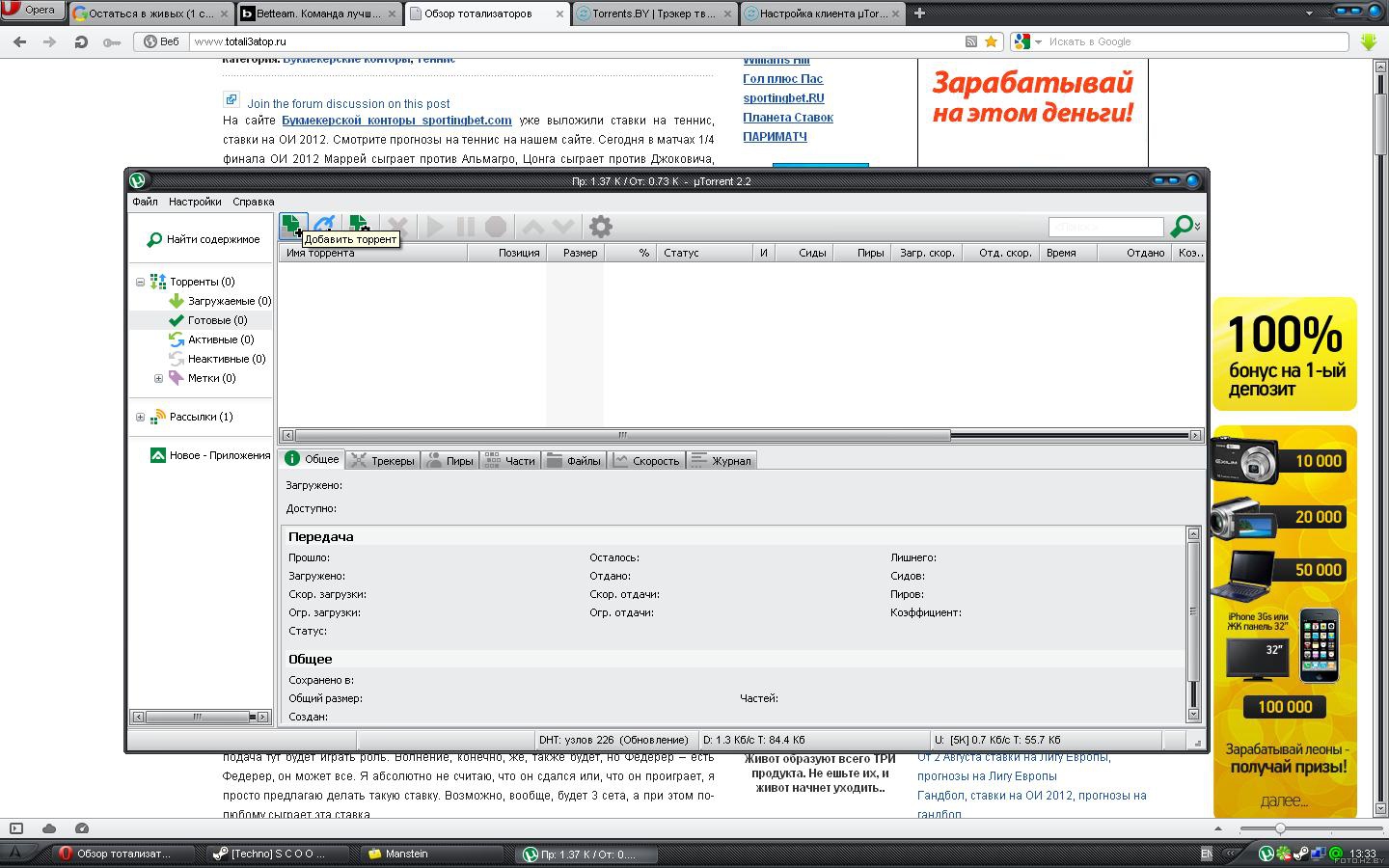Click the Remove torrent X icon
The width and height of the screenshot is (1389, 868).
[x=397, y=227]
